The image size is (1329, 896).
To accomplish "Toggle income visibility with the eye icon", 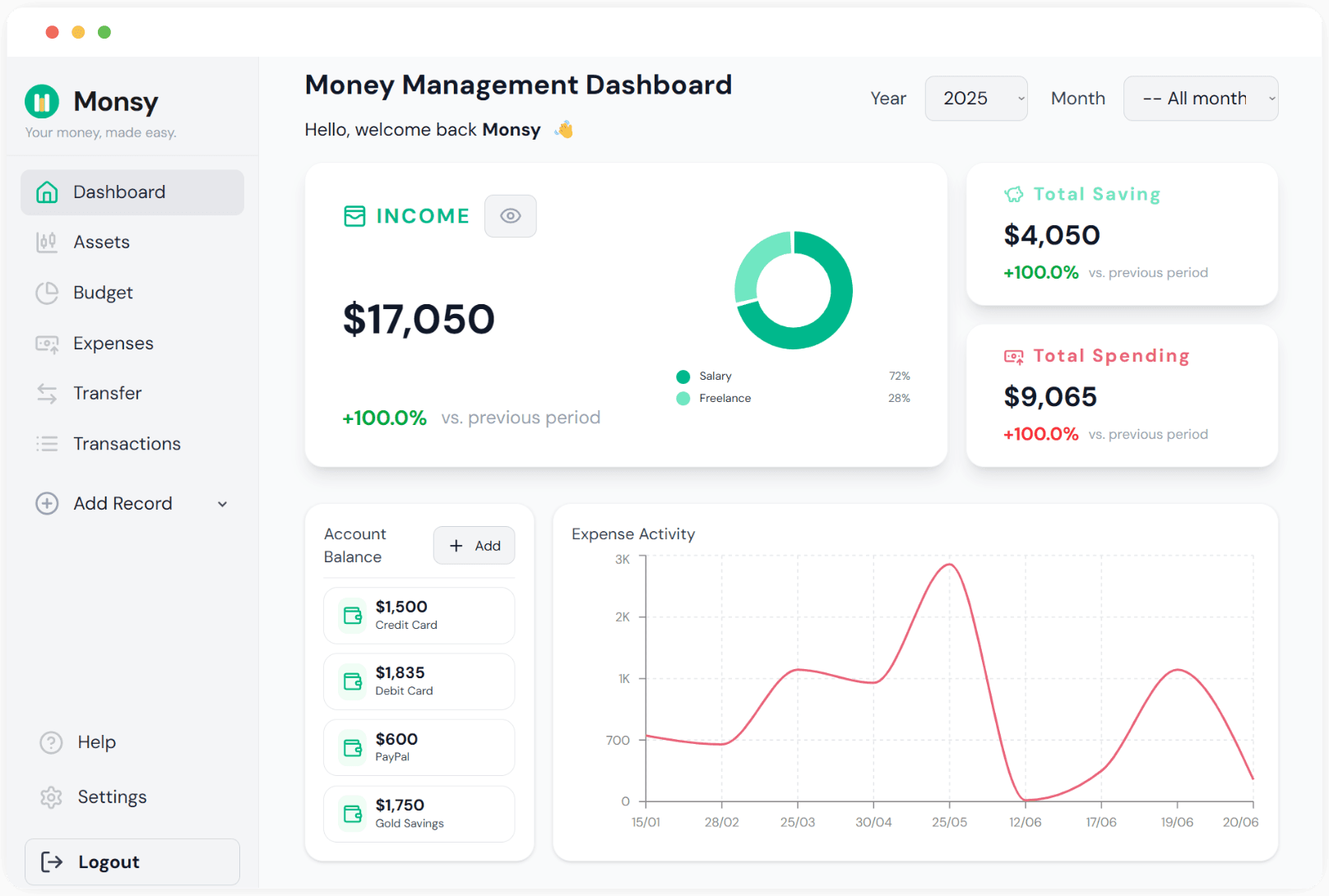I will [511, 215].
